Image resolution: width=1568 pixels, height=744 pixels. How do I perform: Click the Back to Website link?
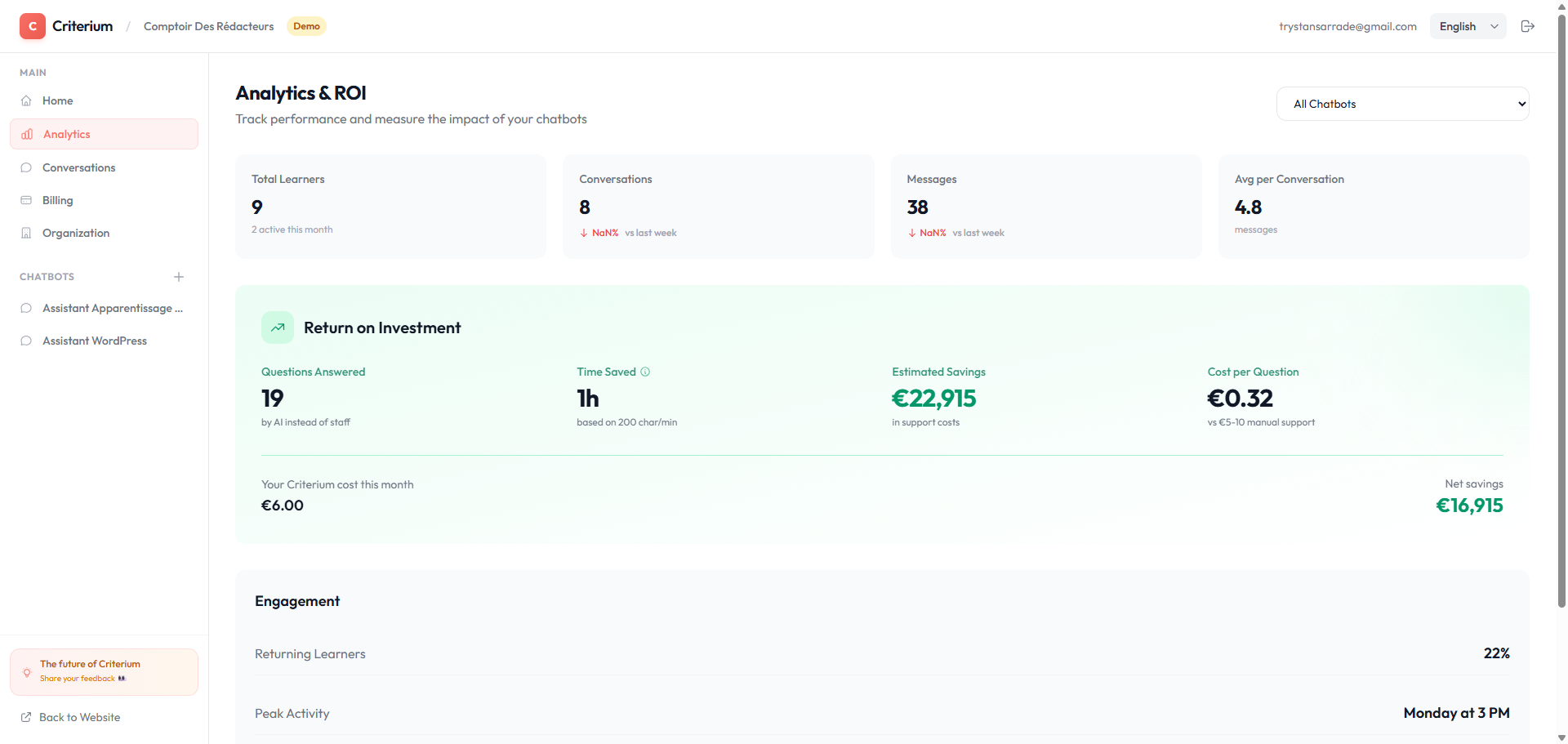click(x=79, y=717)
